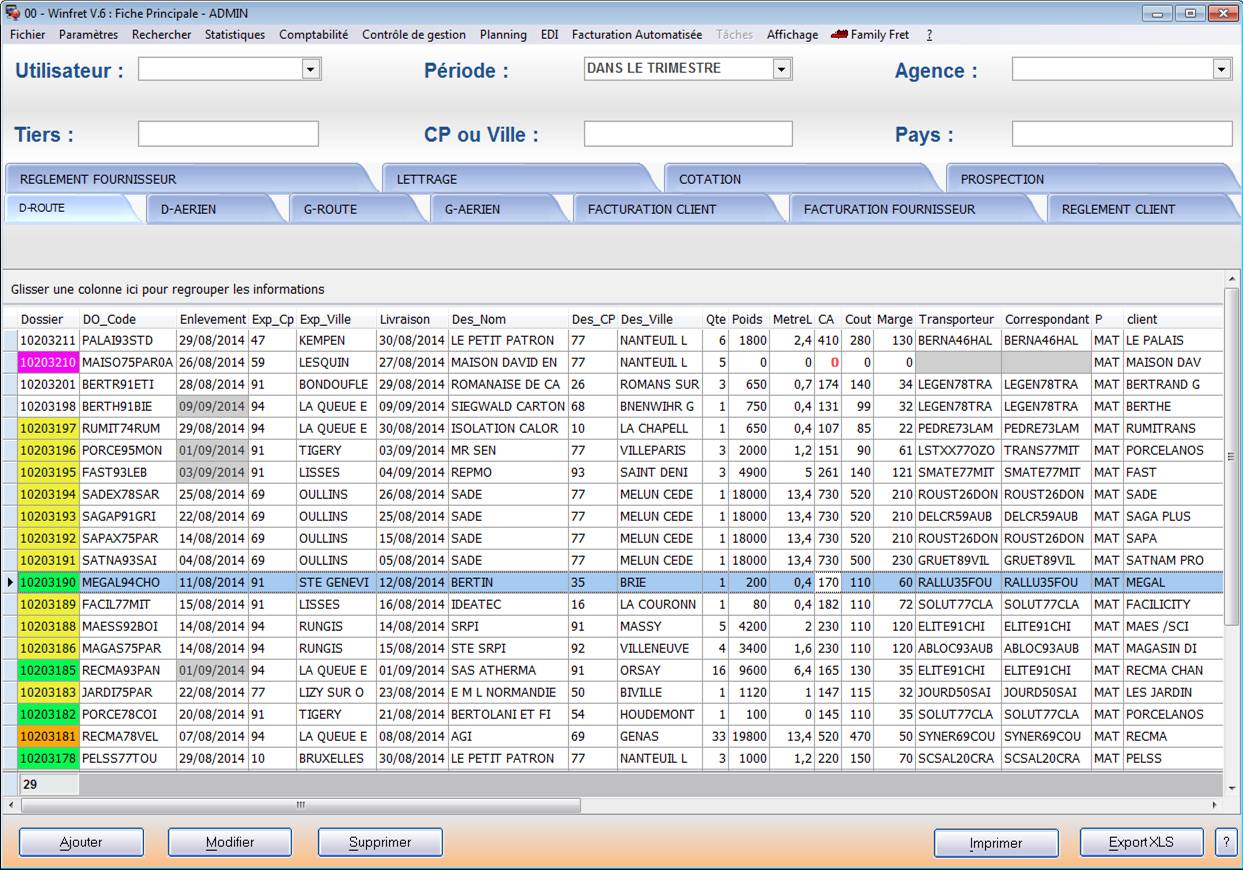Select the magenta dossier cell 10203210

(x=48, y=362)
